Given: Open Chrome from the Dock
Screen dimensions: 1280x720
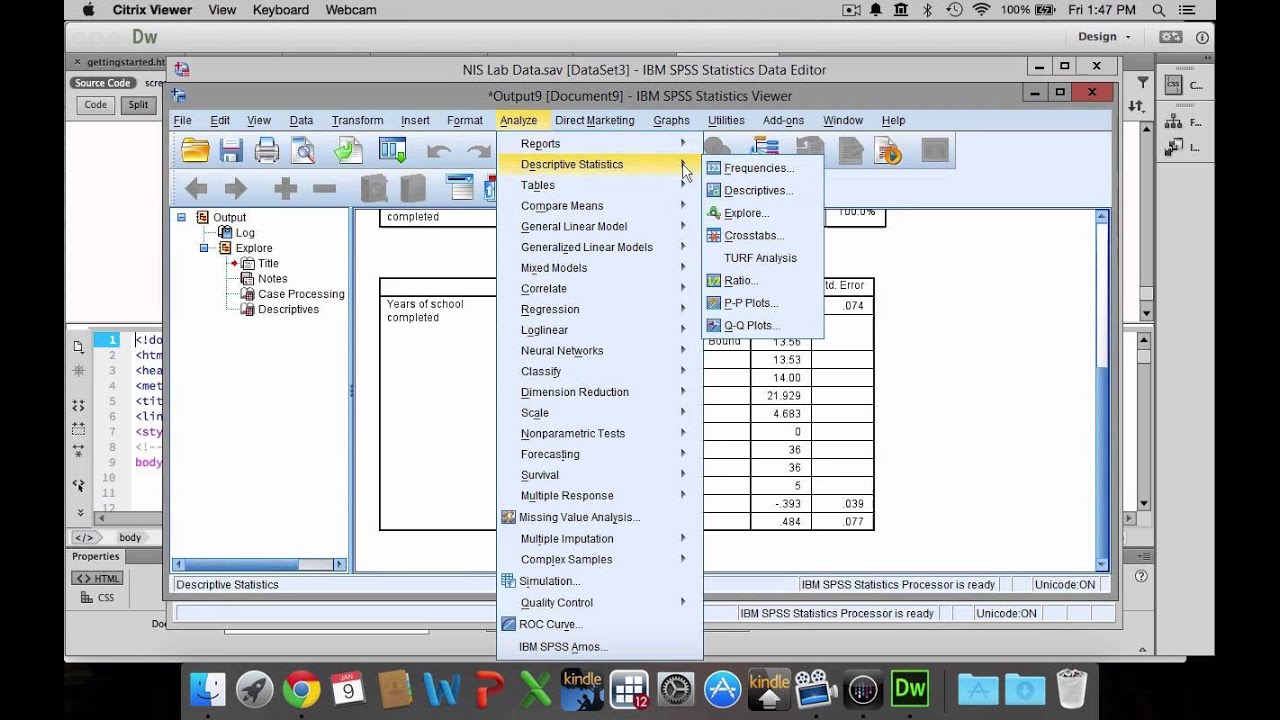Looking at the screenshot, I should pos(301,689).
